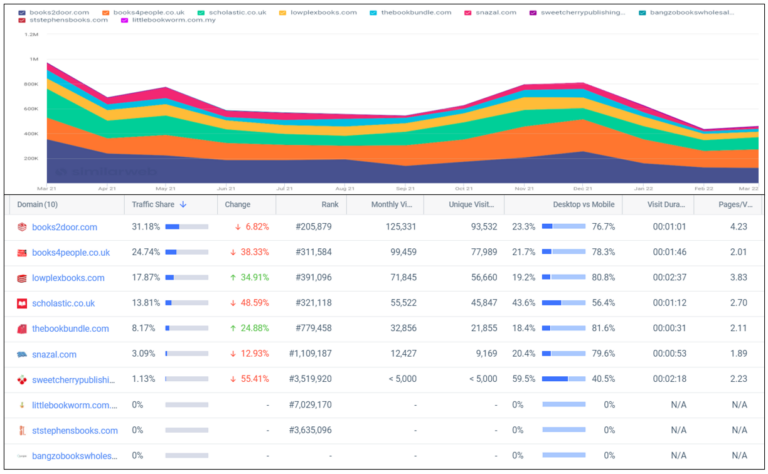Toggle ststephensbooks.com series in chart legend
The width and height of the screenshot is (768, 474).
pyautogui.click(x=63, y=20)
